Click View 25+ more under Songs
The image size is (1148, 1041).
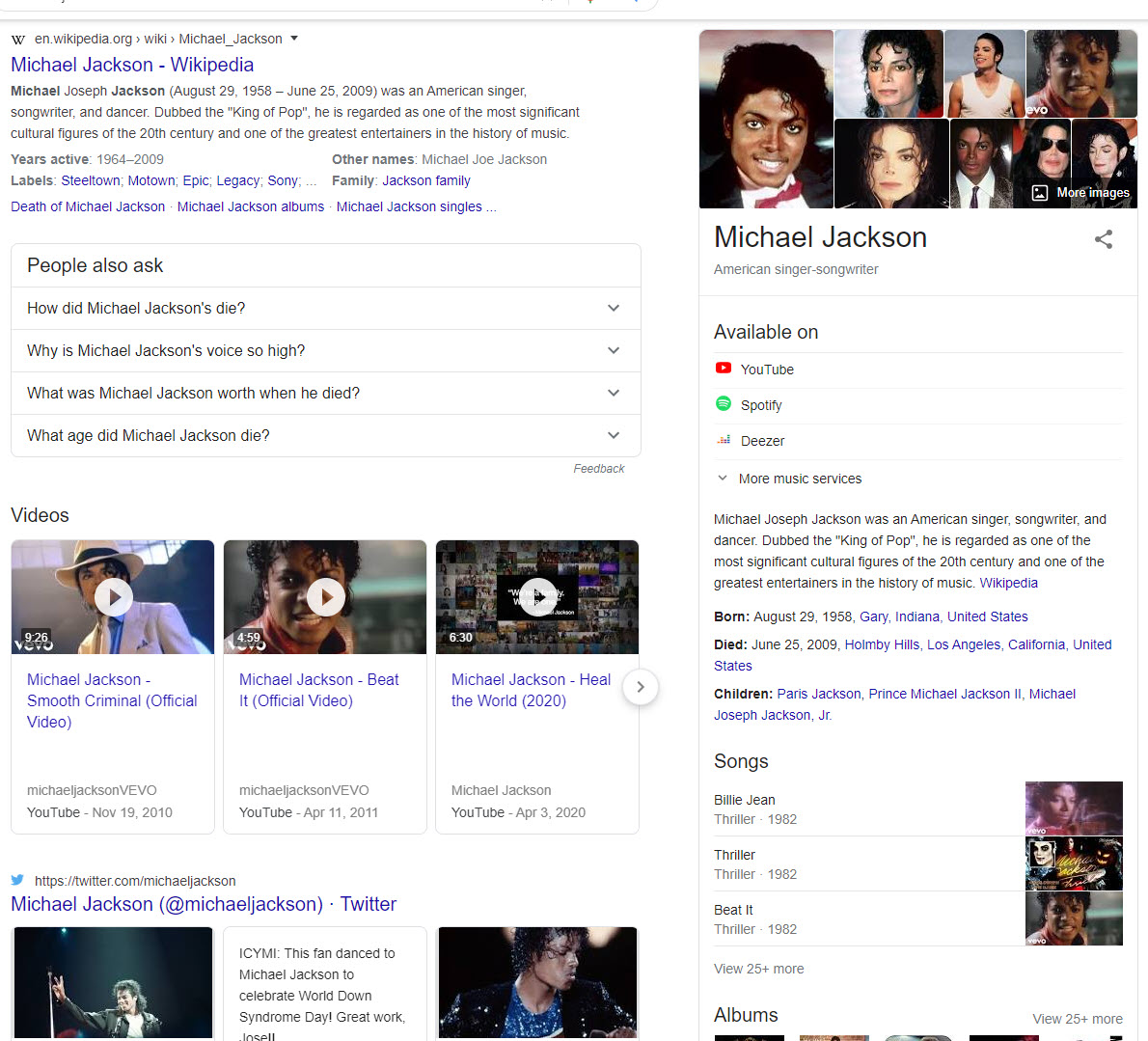(758, 969)
